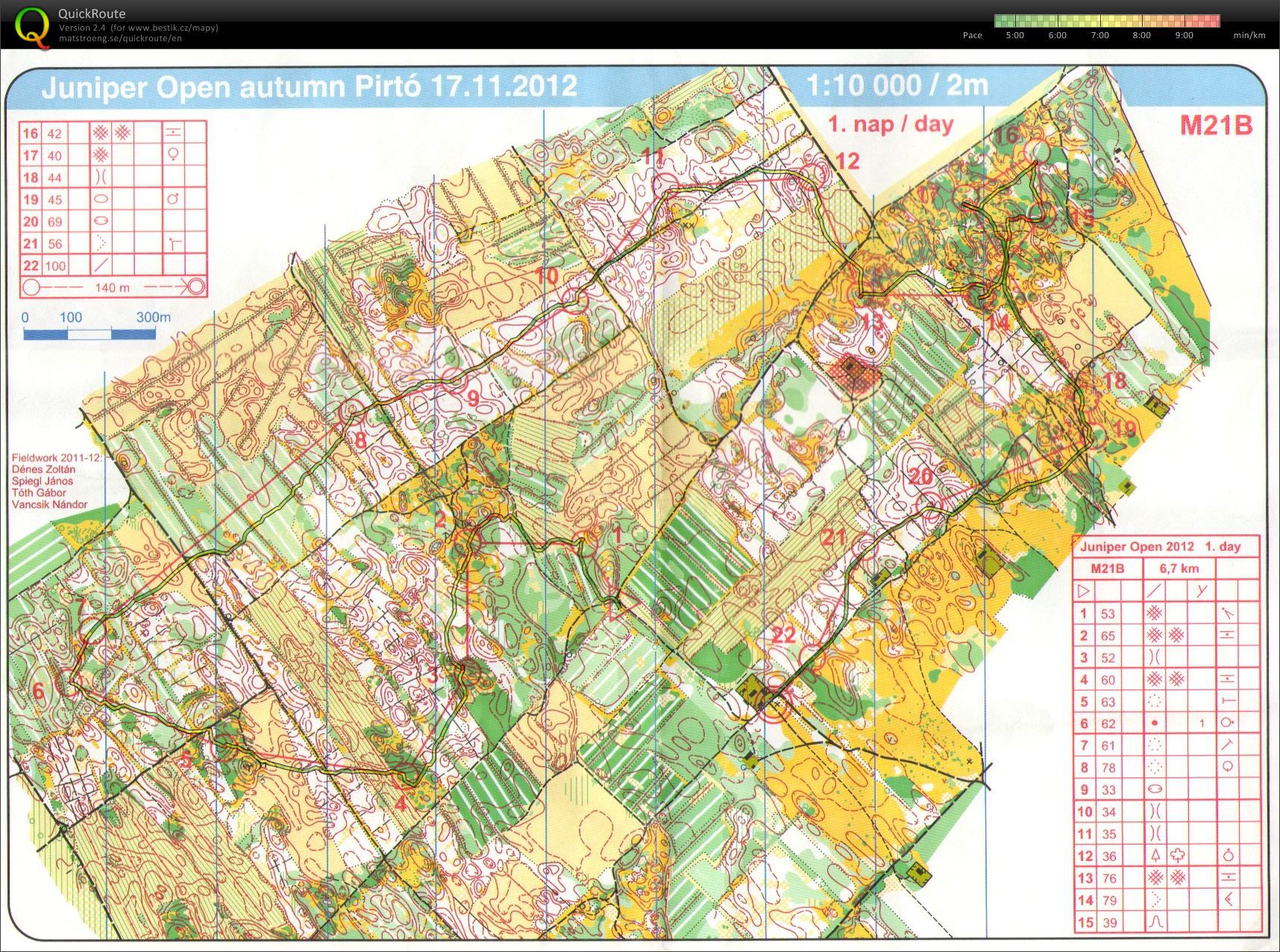Click the dot symbol in row 6
Viewport: 1280px width, 952px height.
pos(1155,723)
